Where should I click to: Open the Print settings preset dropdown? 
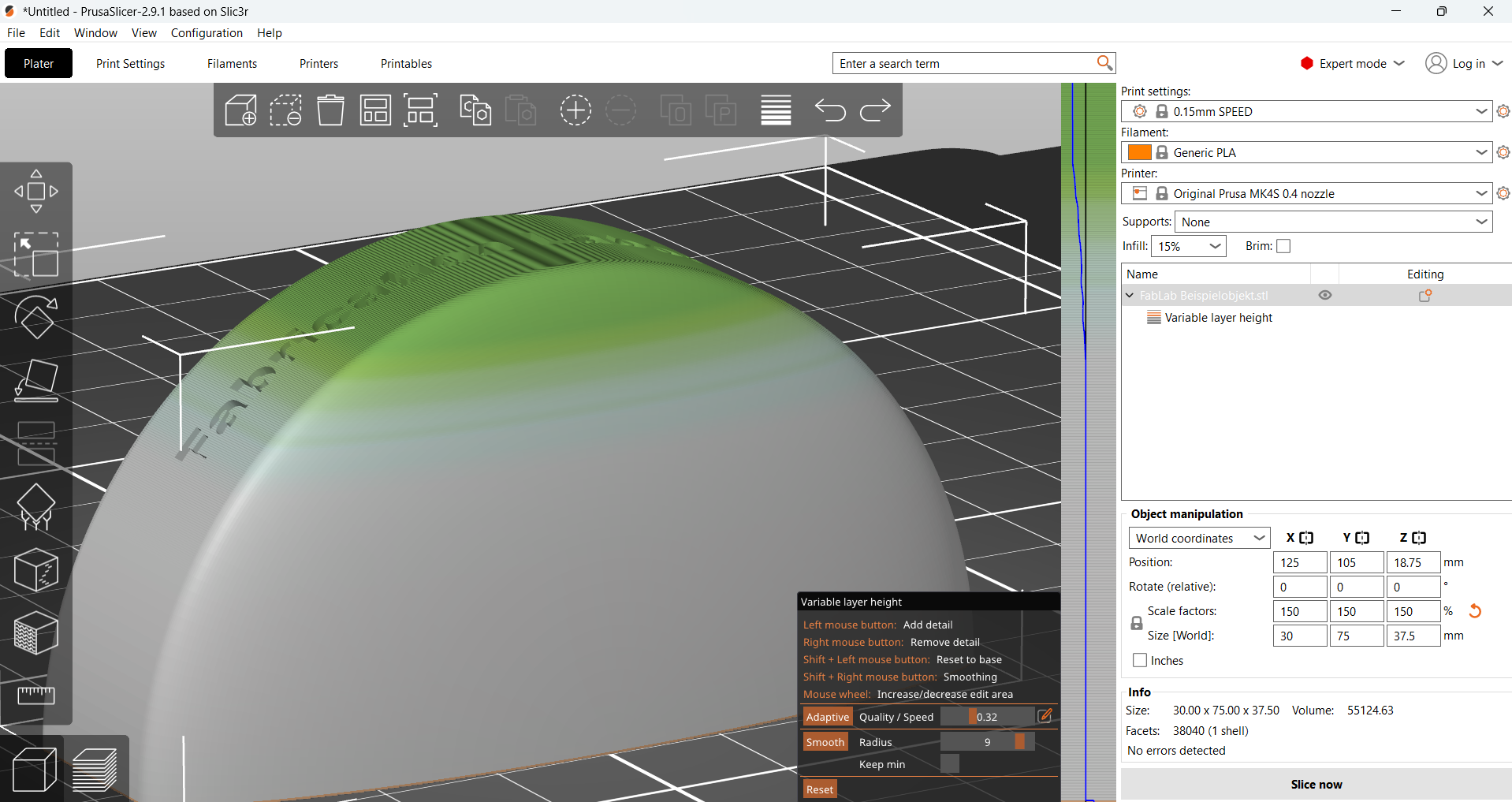tap(1307, 112)
